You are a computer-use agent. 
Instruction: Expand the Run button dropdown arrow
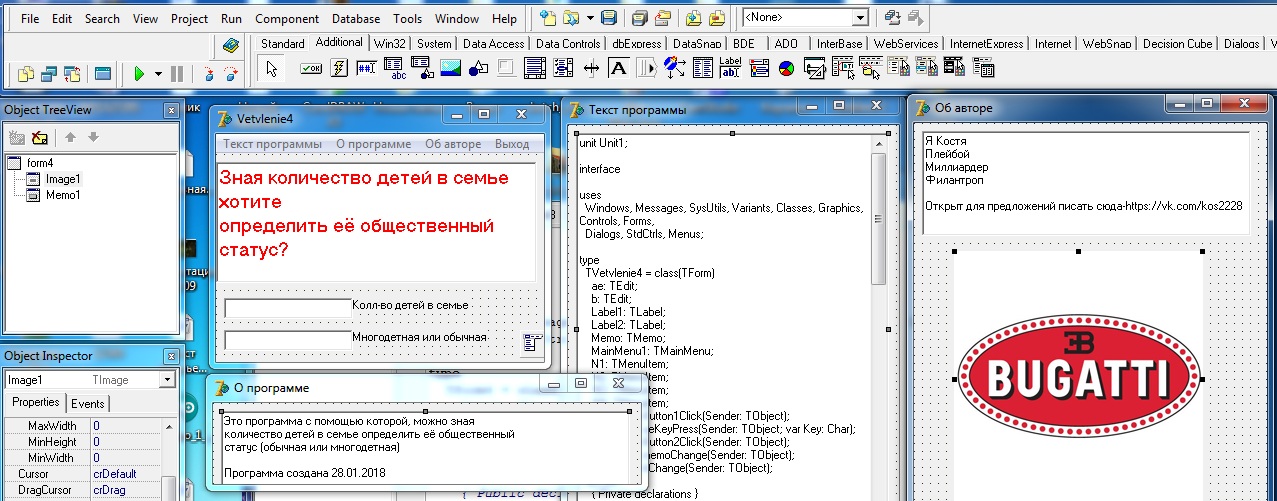coord(158,74)
